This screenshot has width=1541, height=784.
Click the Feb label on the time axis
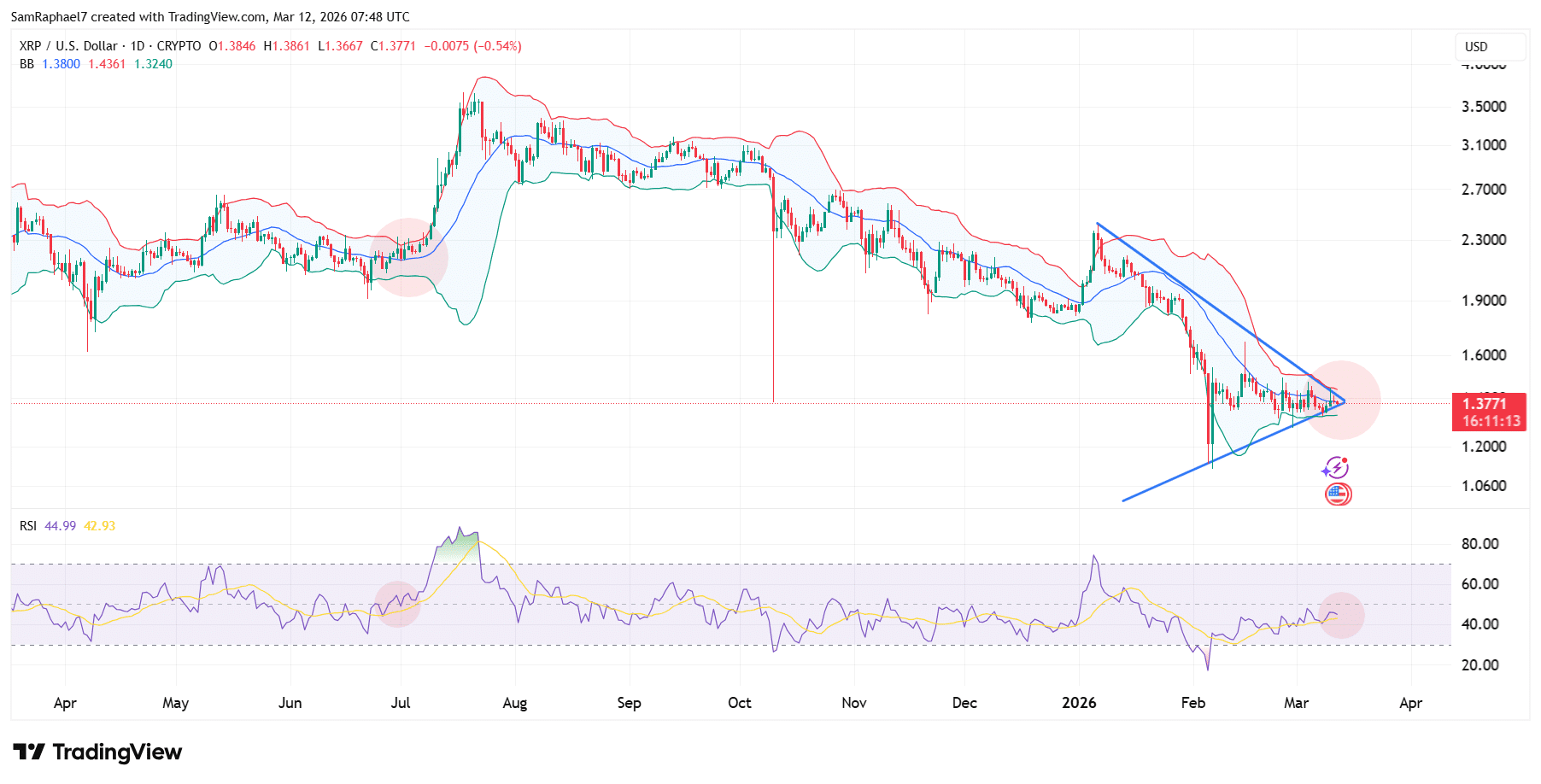1192,703
